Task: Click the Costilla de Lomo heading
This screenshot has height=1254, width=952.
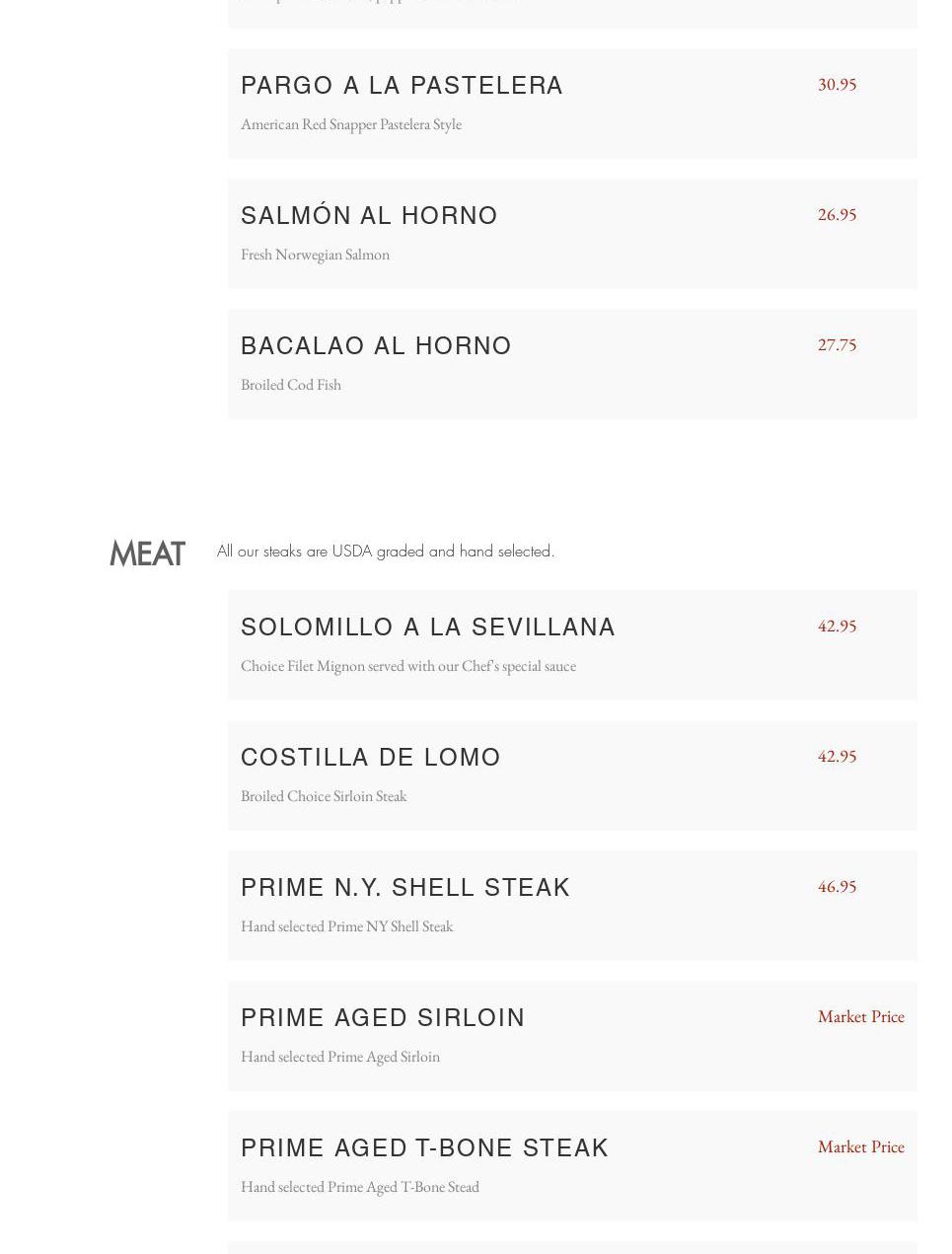Action: (371, 758)
